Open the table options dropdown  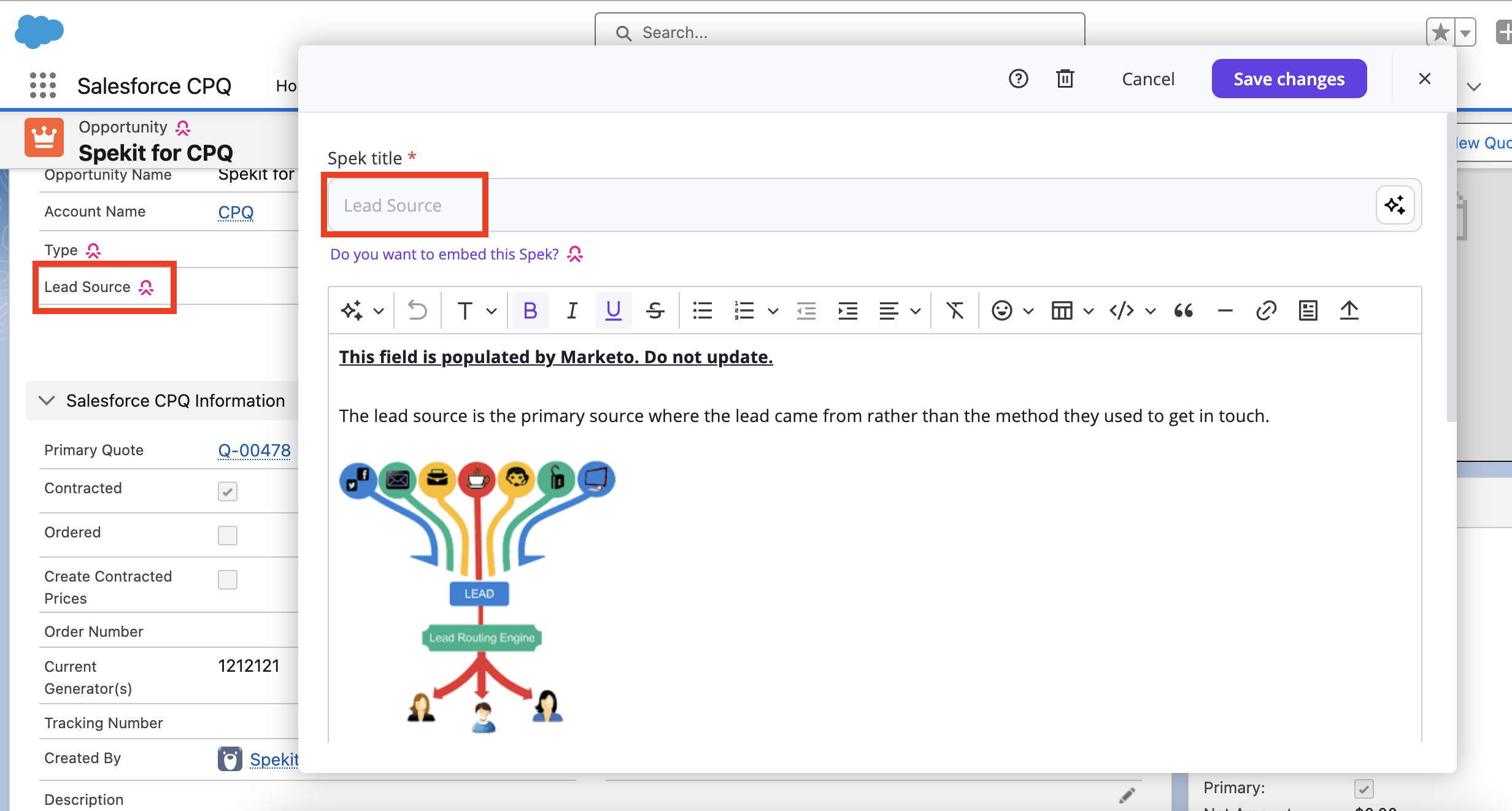tap(1089, 311)
